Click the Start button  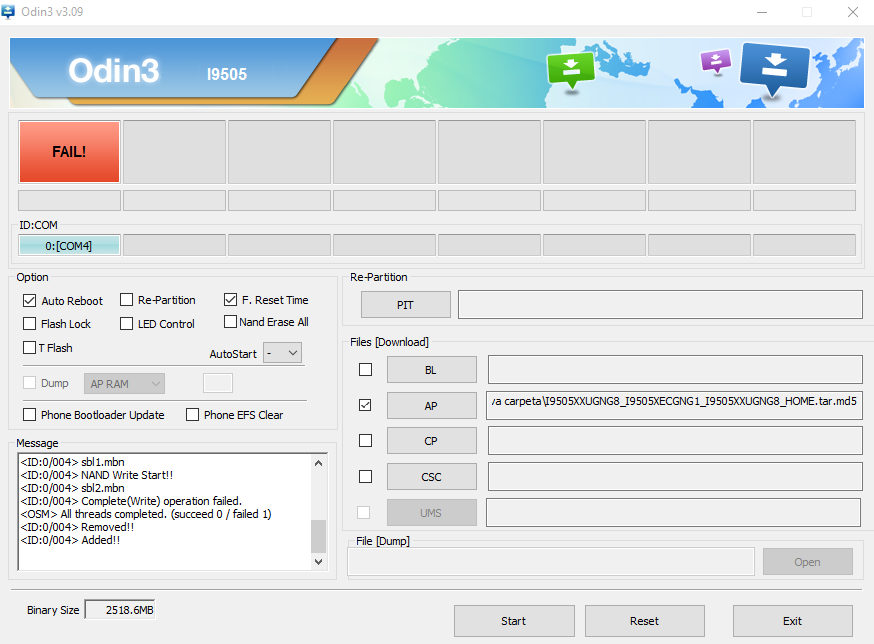(514, 621)
